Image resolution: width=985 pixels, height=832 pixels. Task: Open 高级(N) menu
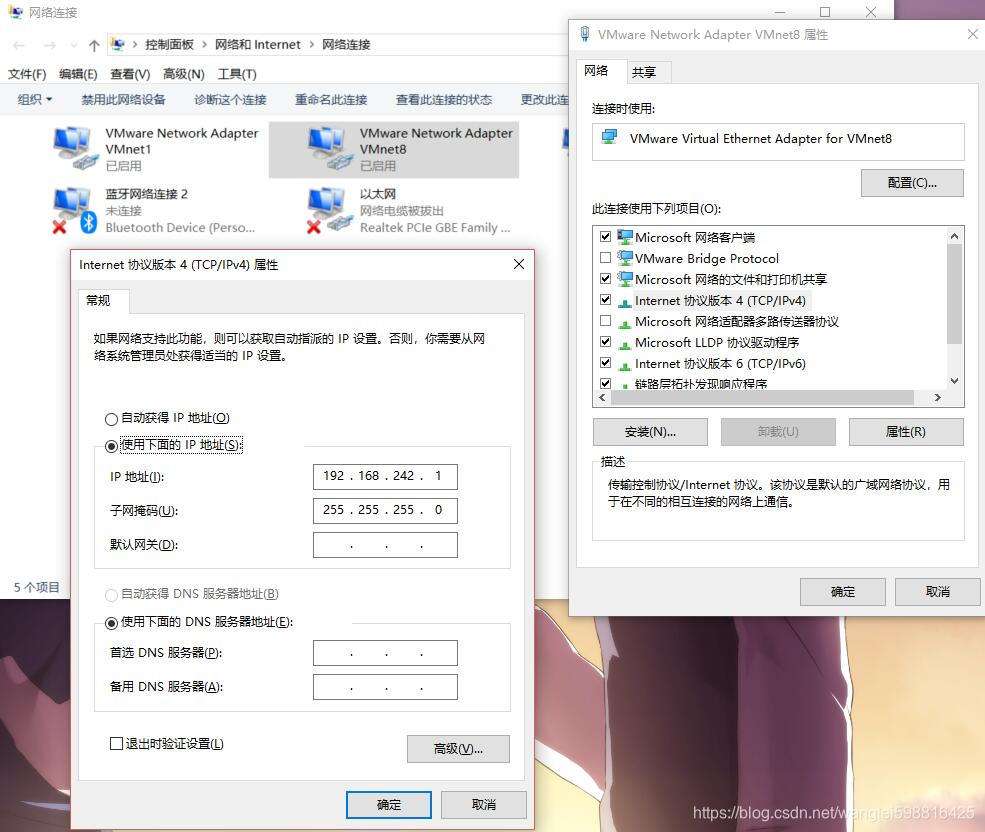(x=183, y=74)
